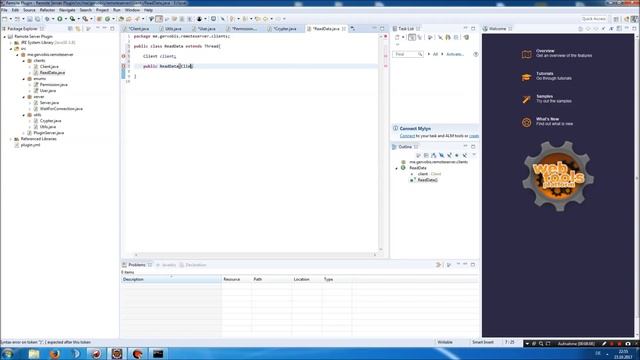Click the New file toolbar icon
This screenshot has height=360, width=640.
(x=5, y=19)
